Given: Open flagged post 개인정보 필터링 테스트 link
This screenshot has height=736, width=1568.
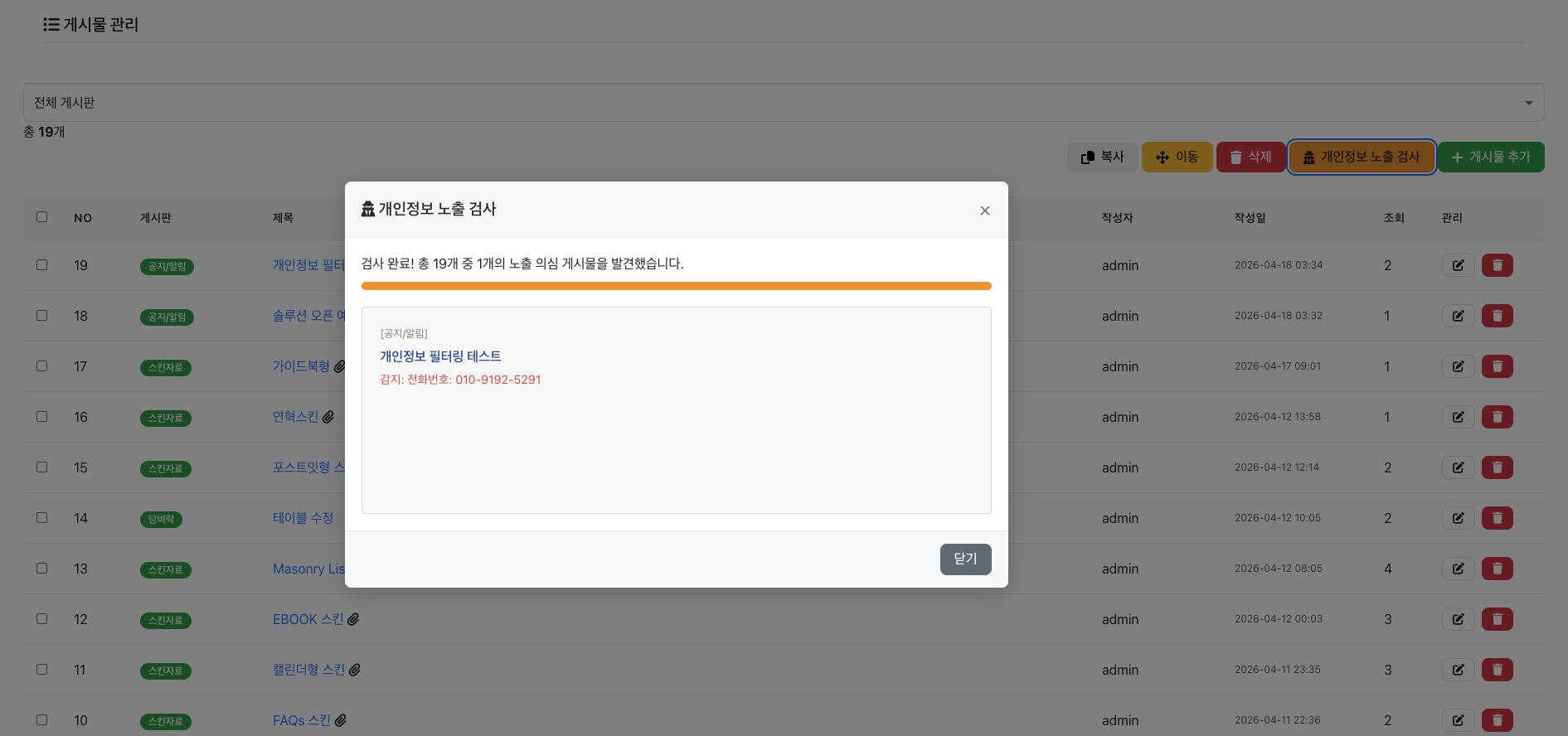Looking at the screenshot, I should click(440, 356).
